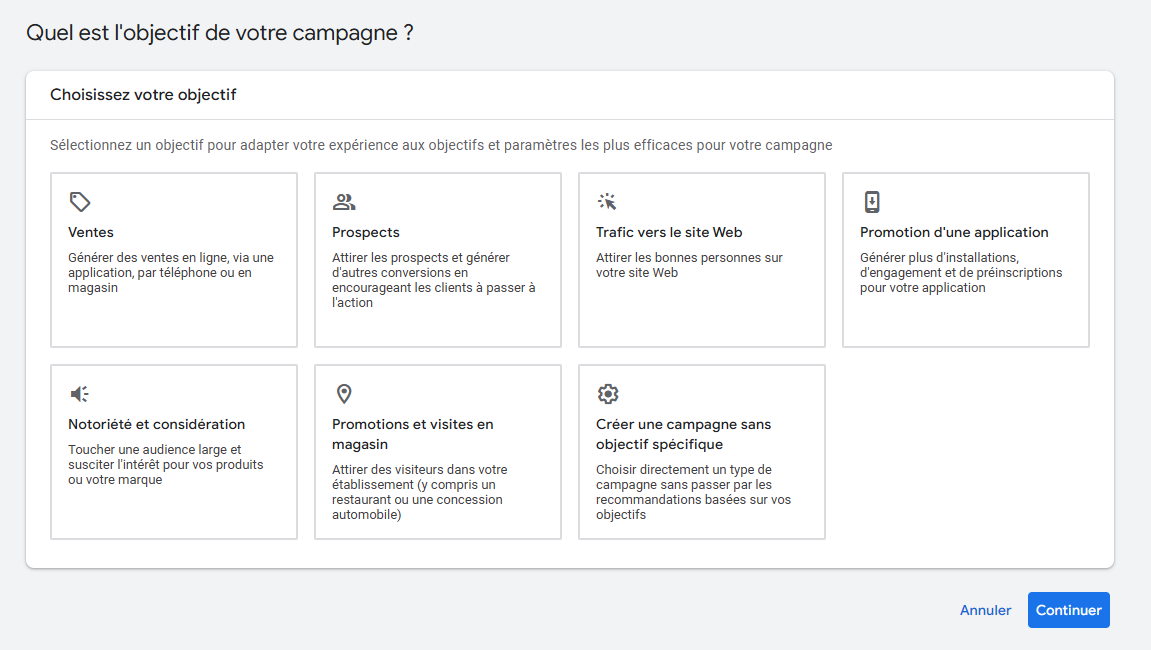This screenshot has height=650, width=1151.
Task: Click the 'Sélectionnez un objectif' instruction text
Action: [441, 145]
